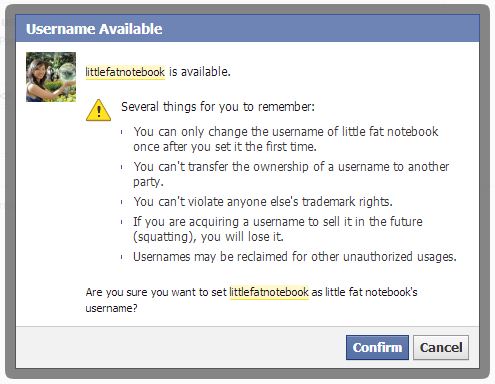Click the 'Are you sure you want to set' text

coord(156,292)
